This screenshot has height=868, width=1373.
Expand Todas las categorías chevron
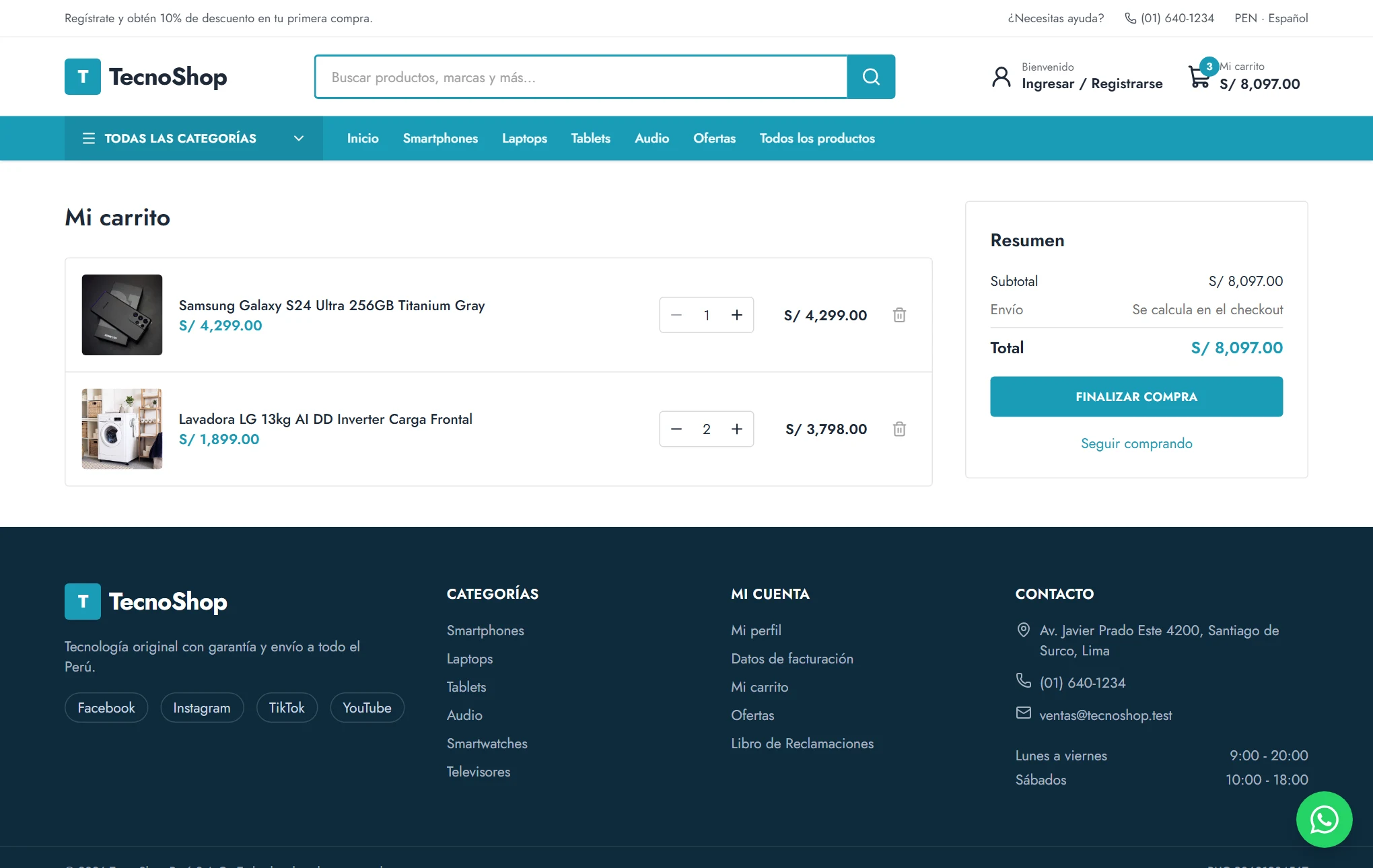point(299,138)
